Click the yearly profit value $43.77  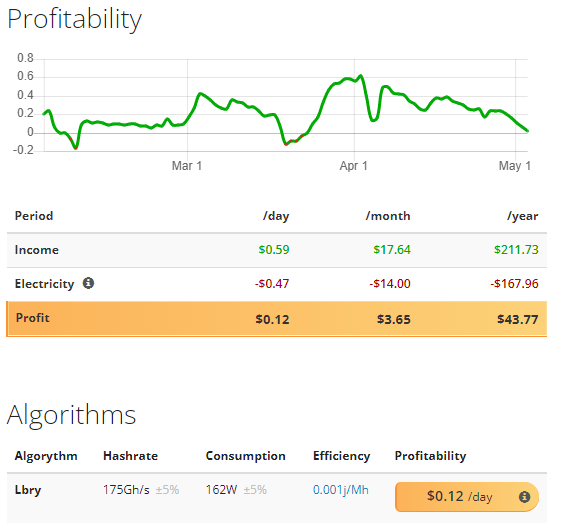click(517, 319)
